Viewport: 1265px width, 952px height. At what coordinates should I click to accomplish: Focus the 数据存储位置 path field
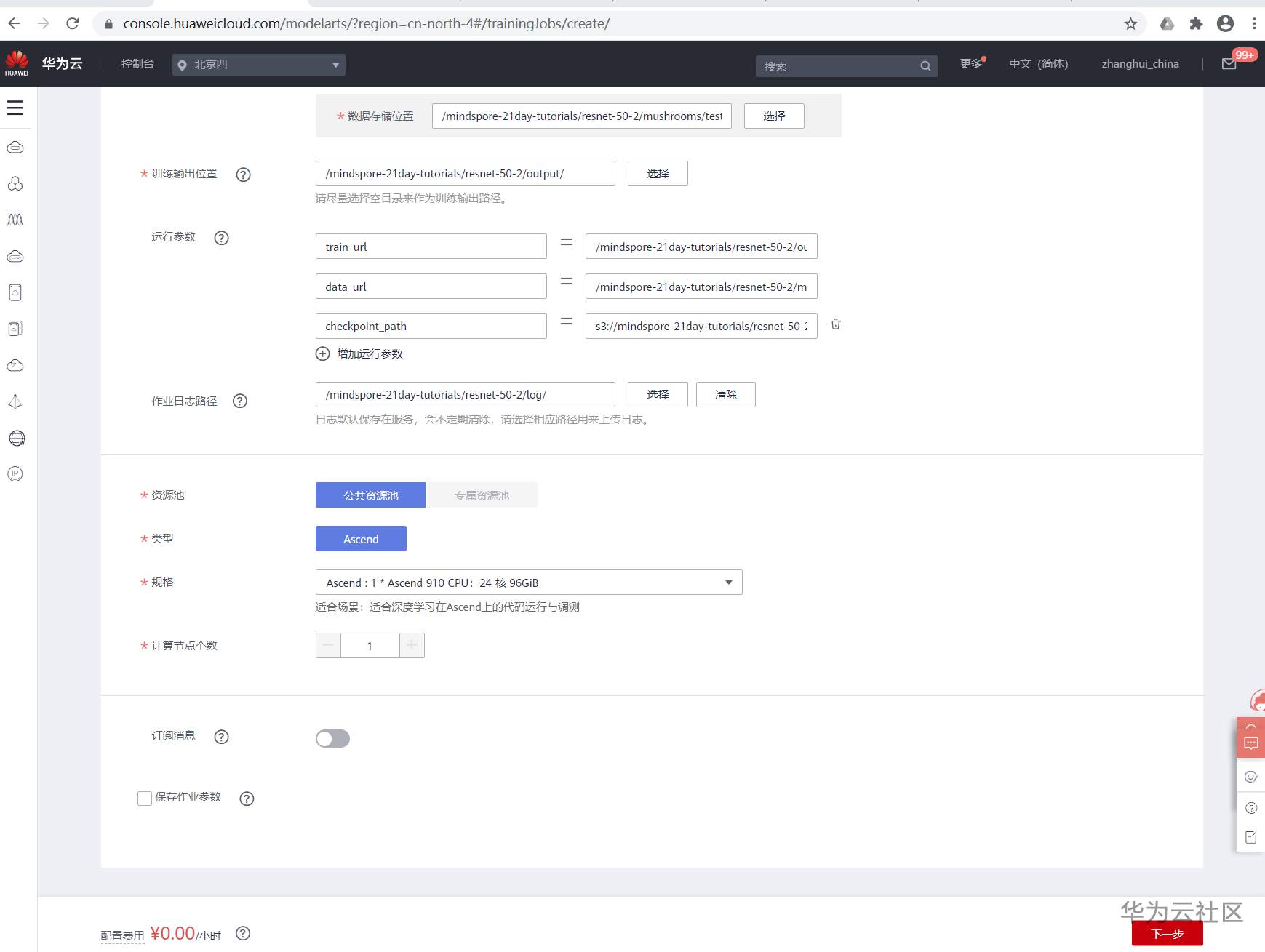click(x=582, y=116)
